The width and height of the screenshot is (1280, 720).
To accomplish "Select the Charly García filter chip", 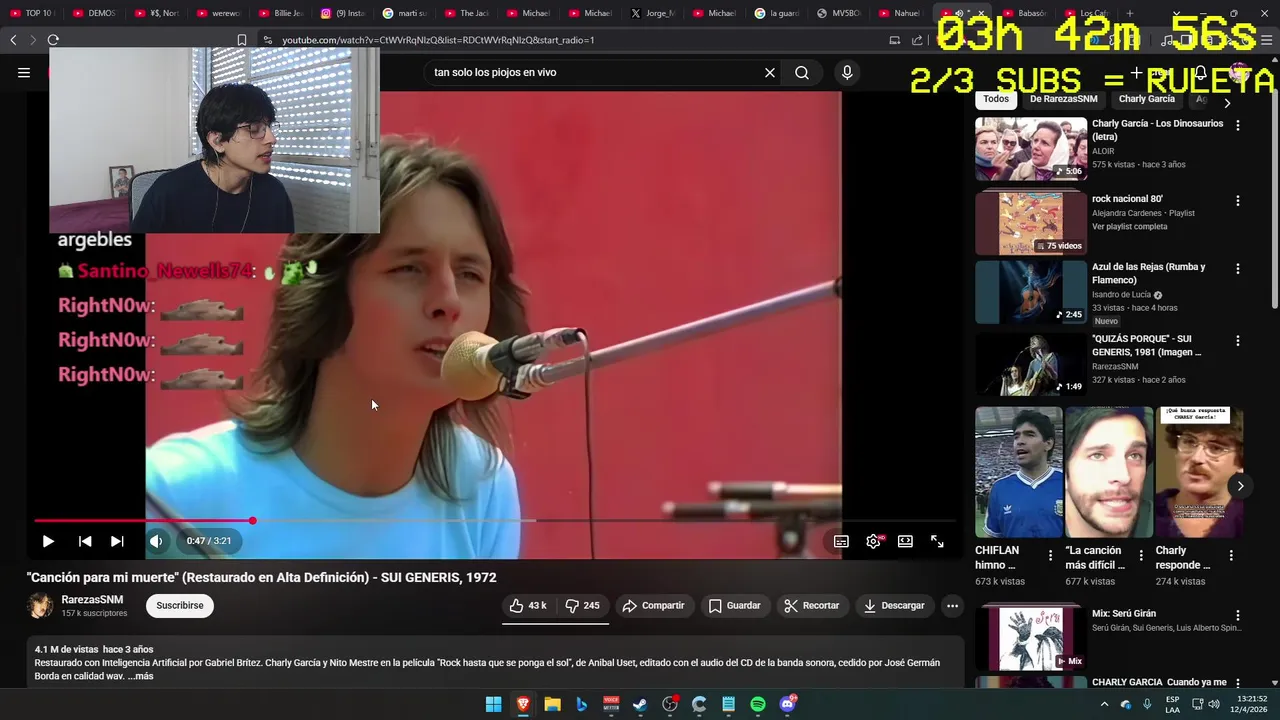I will (x=1147, y=99).
